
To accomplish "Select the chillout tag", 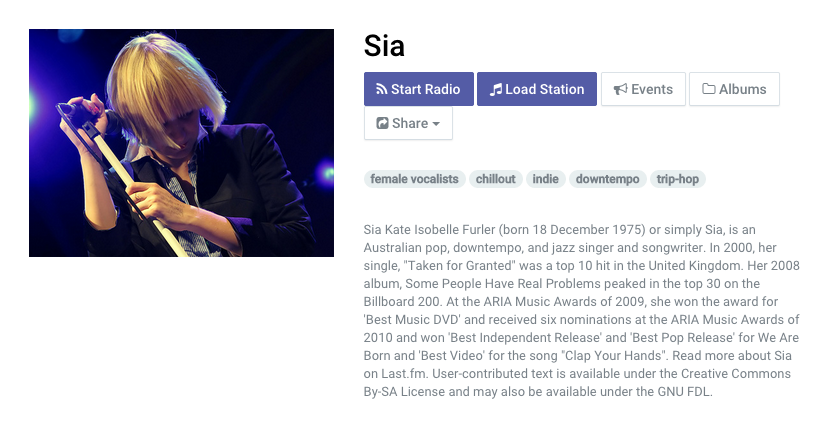I will (x=495, y=179).
